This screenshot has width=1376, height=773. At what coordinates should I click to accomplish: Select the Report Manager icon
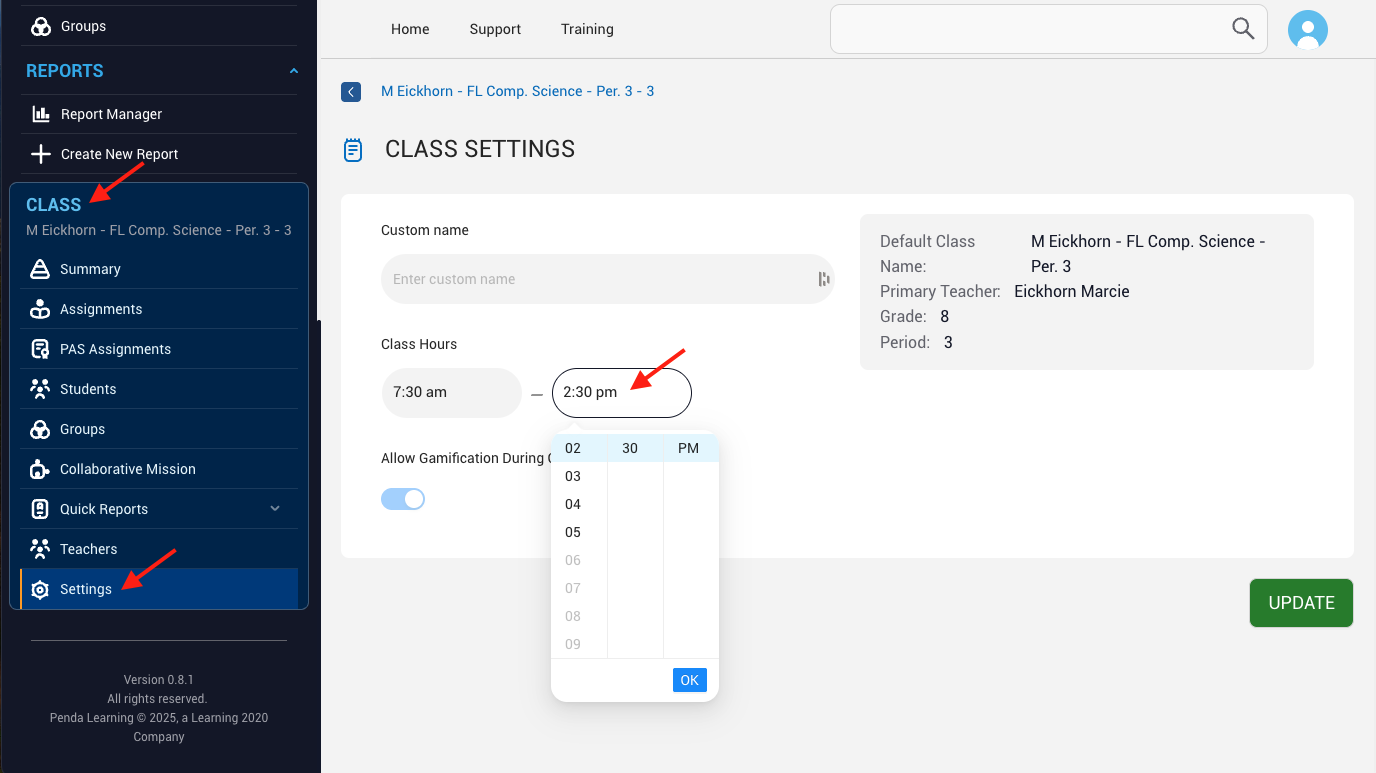pyautogui.click(x=40, y=113)
